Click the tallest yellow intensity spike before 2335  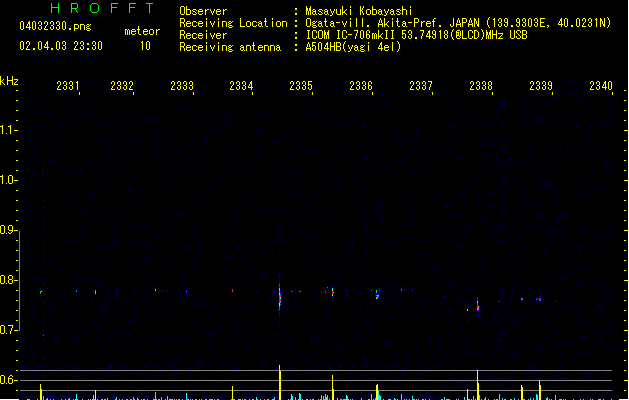point(280,382)
